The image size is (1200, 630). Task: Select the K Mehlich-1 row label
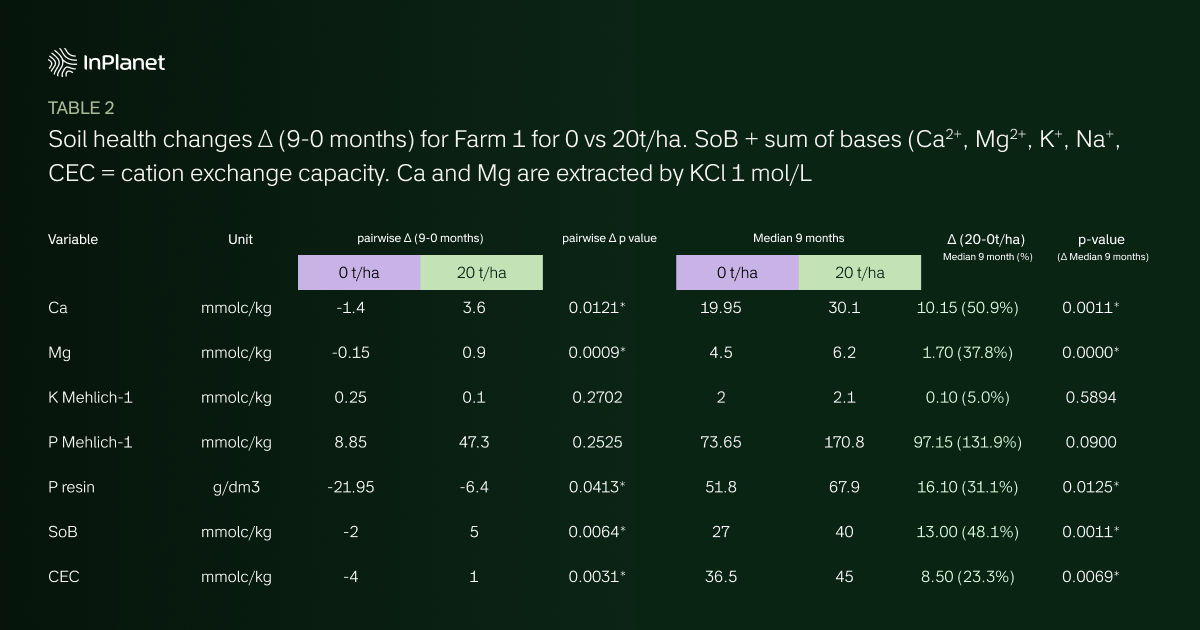(x=90, y=398)
